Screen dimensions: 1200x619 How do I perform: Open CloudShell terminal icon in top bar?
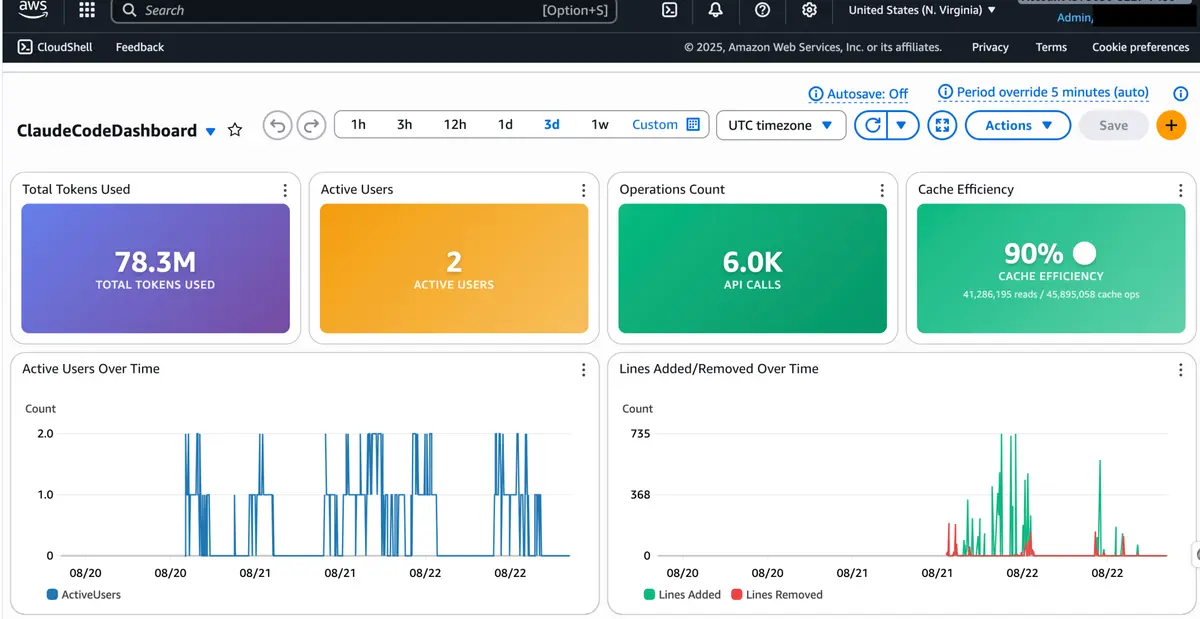coord(670,10)
